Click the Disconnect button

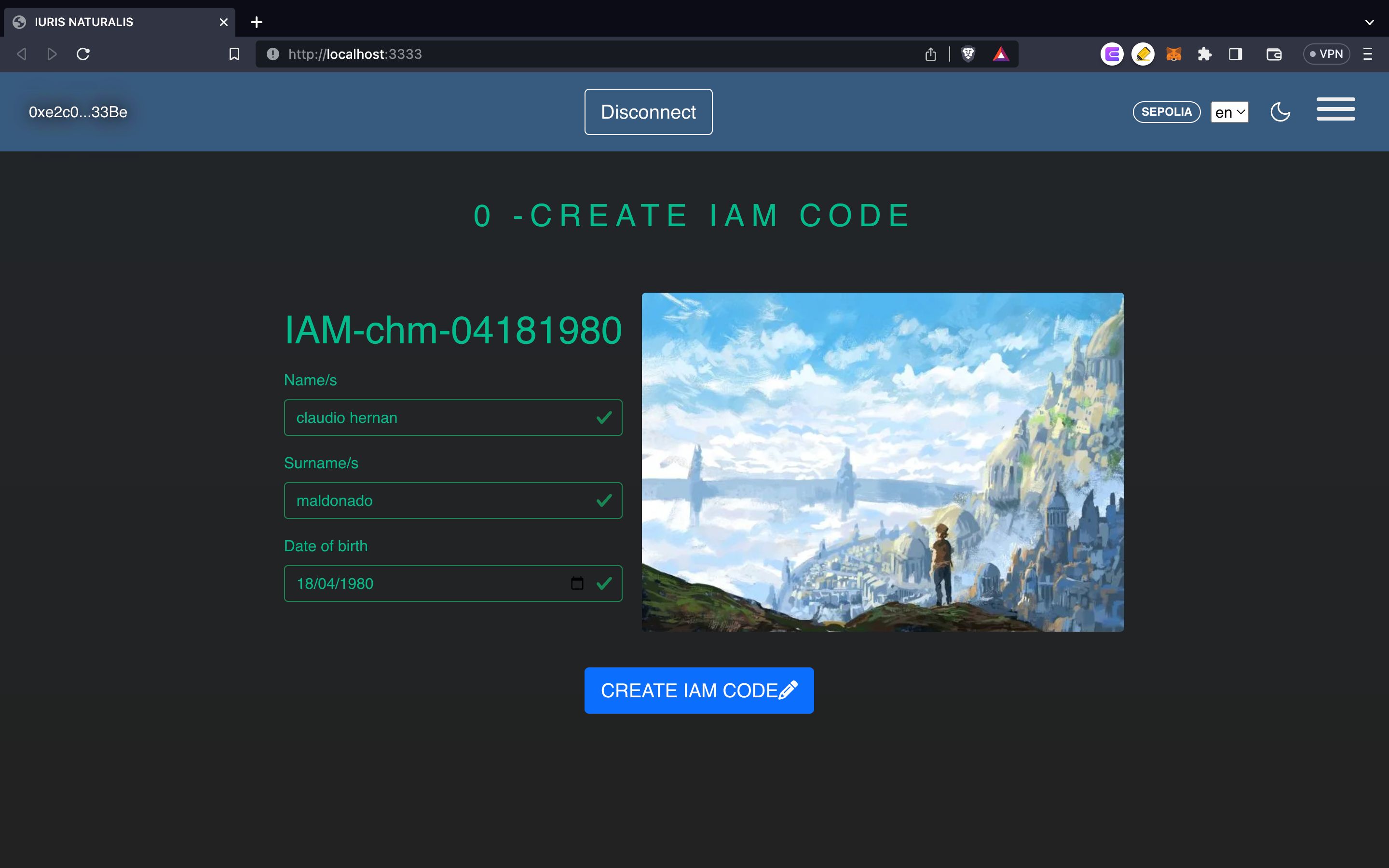[x=649, y=112]
